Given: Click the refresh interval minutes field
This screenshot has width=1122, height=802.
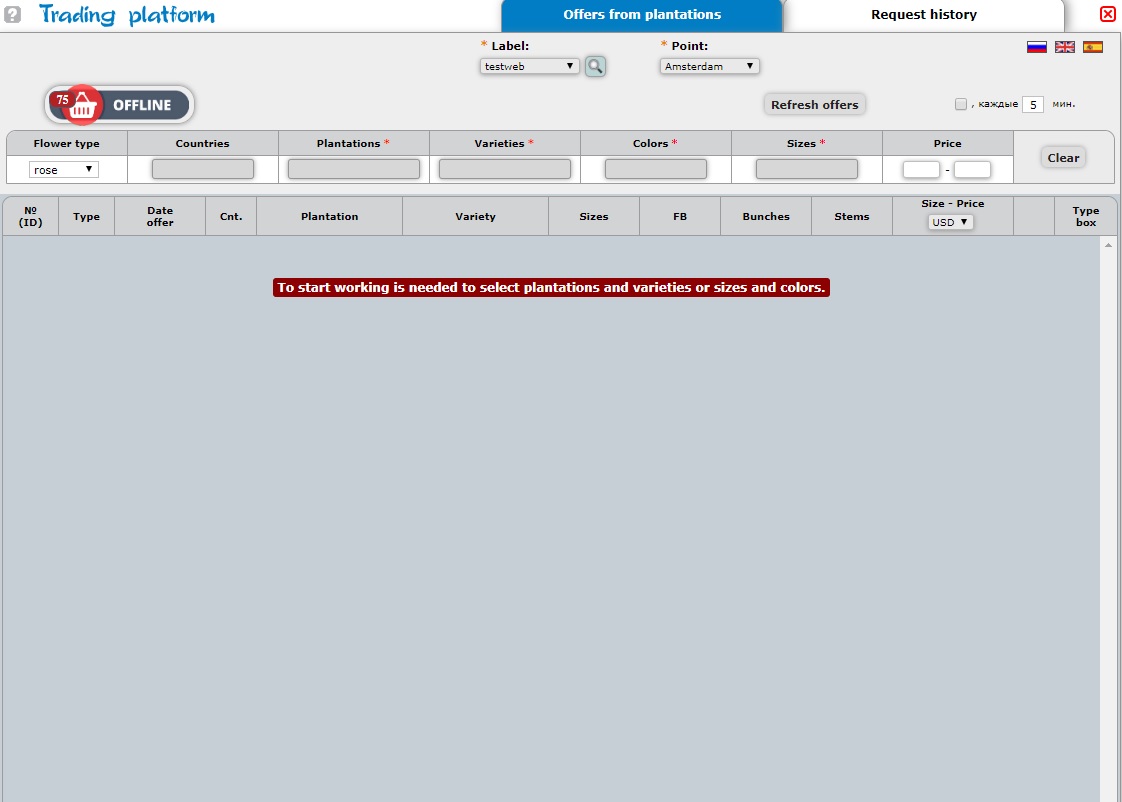Looking at the screenshot, I should [1032, 104].
